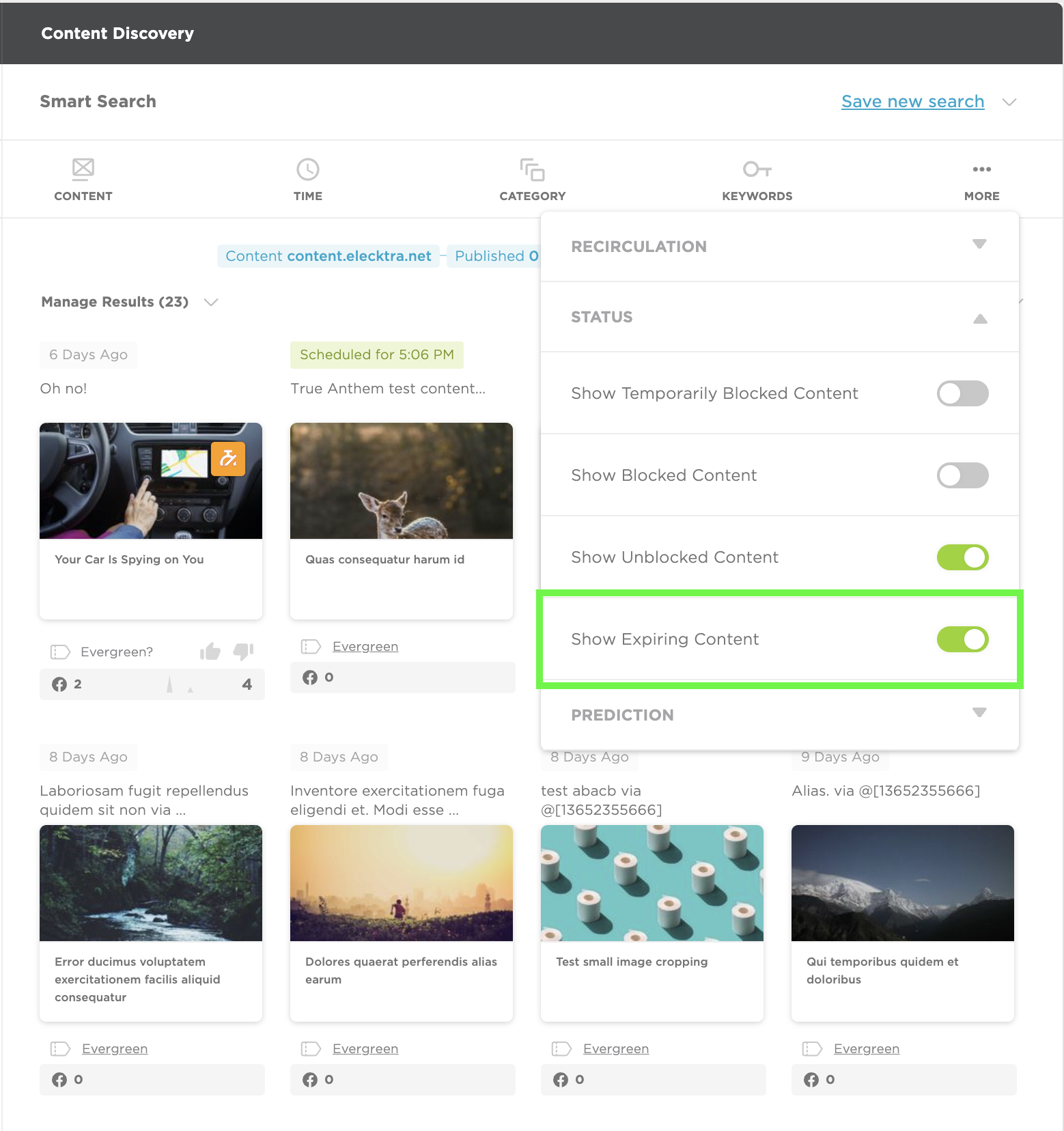
Task: Click the Test small image cropping title
Action: click(x=632, y=962)
